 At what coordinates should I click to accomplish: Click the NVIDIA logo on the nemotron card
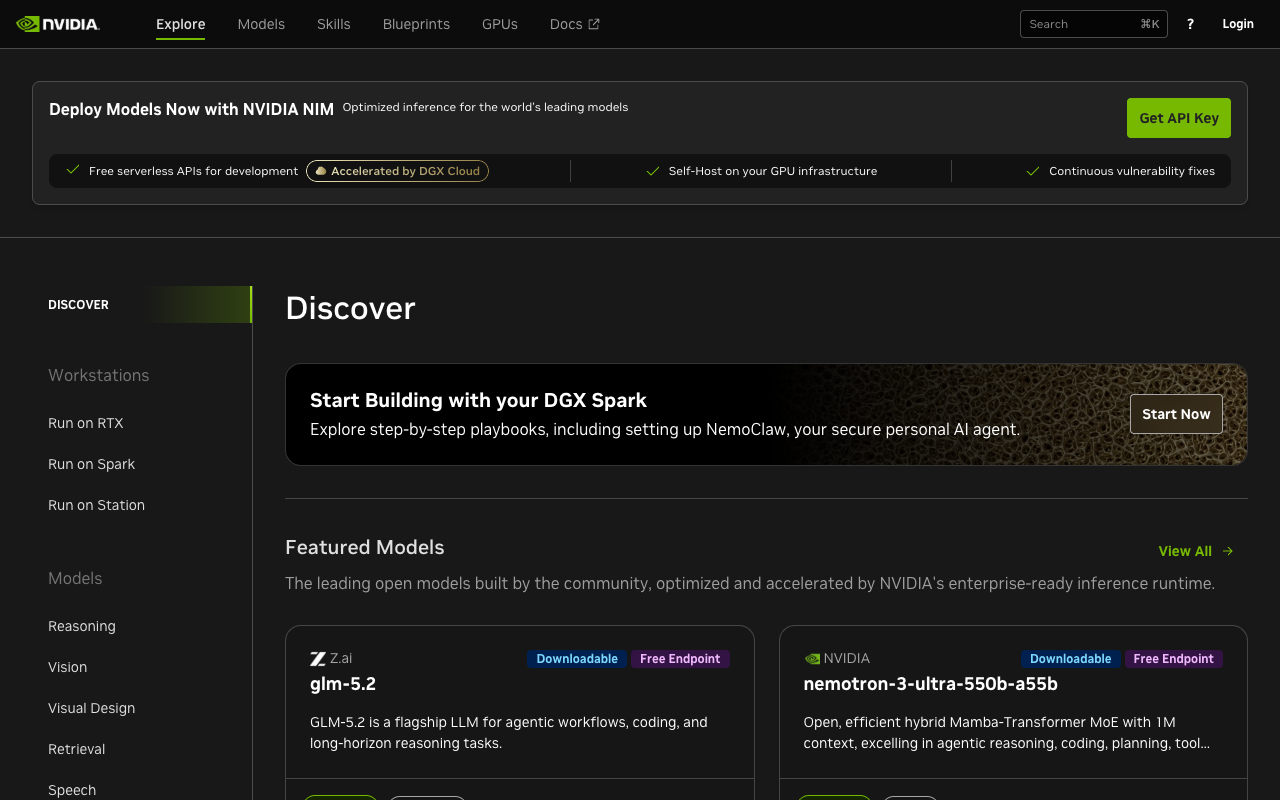812,659
